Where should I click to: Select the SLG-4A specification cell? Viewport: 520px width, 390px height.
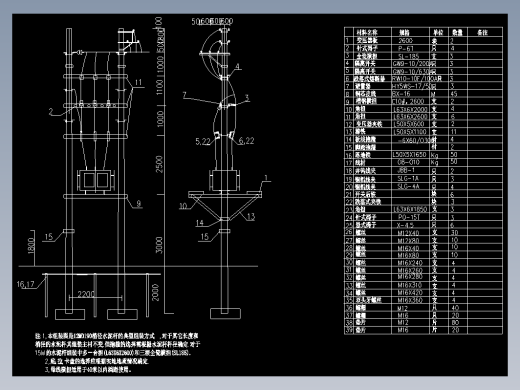click(408, 186)
